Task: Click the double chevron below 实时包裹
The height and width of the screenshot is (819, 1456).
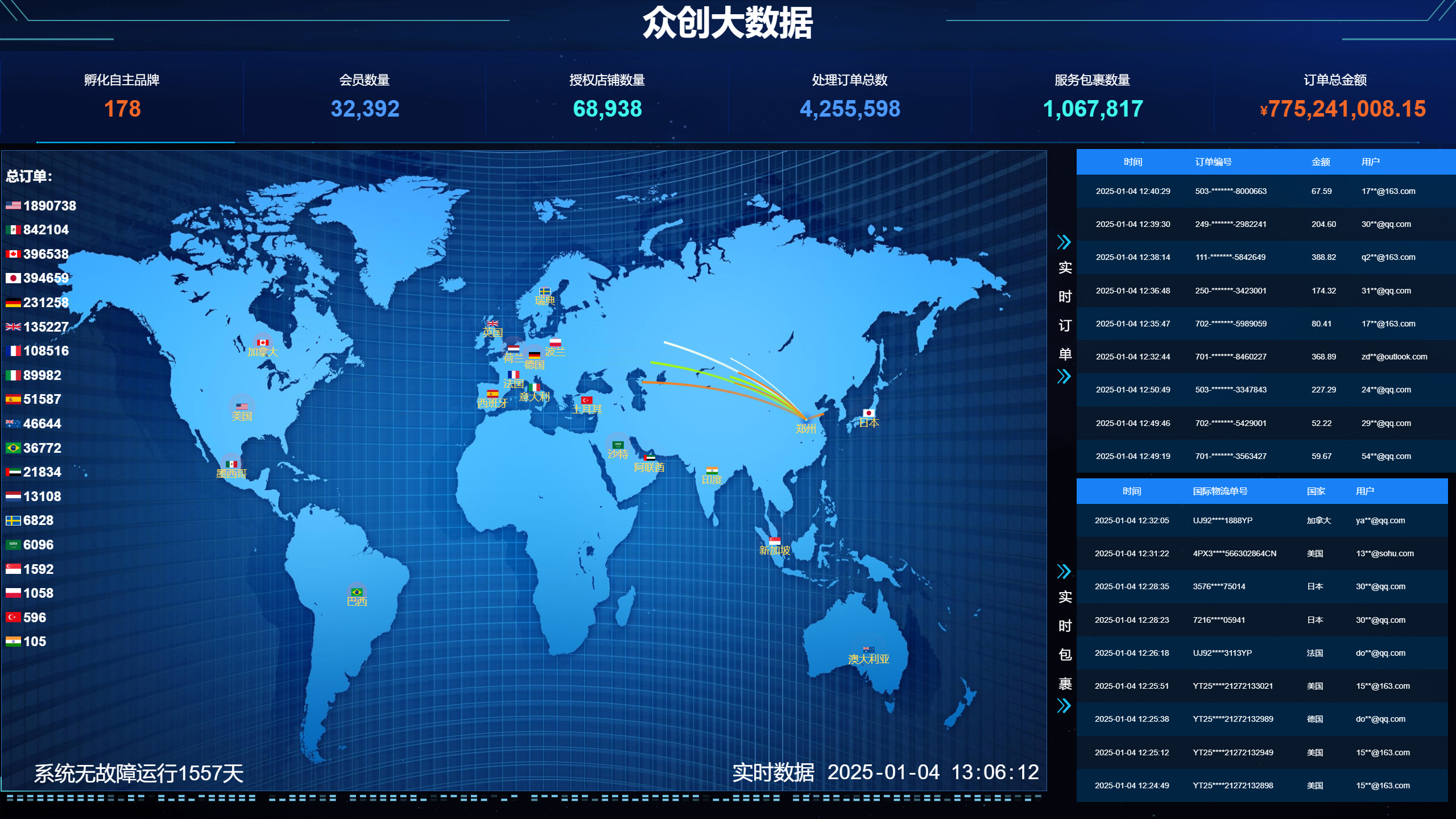Action: click(1064, 706)
